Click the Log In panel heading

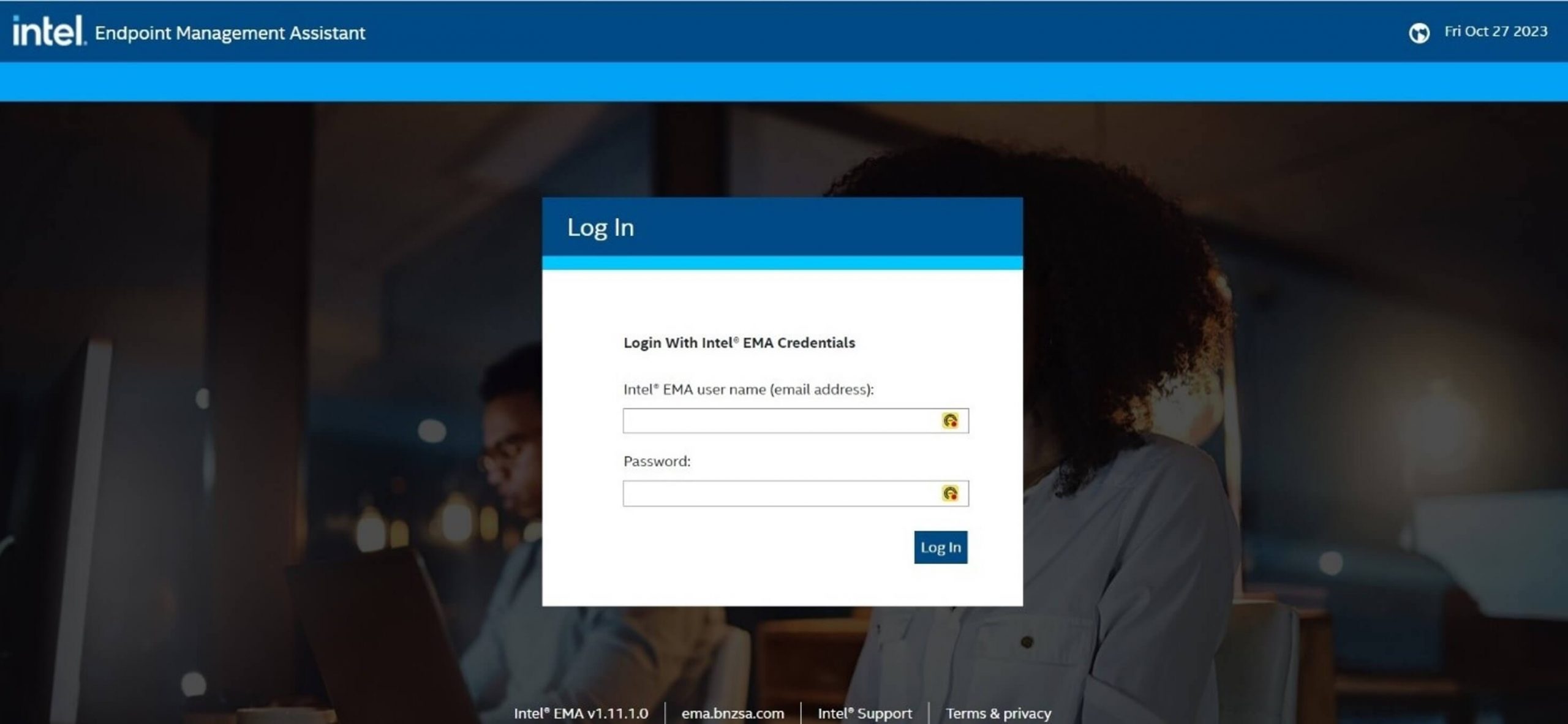600,228
